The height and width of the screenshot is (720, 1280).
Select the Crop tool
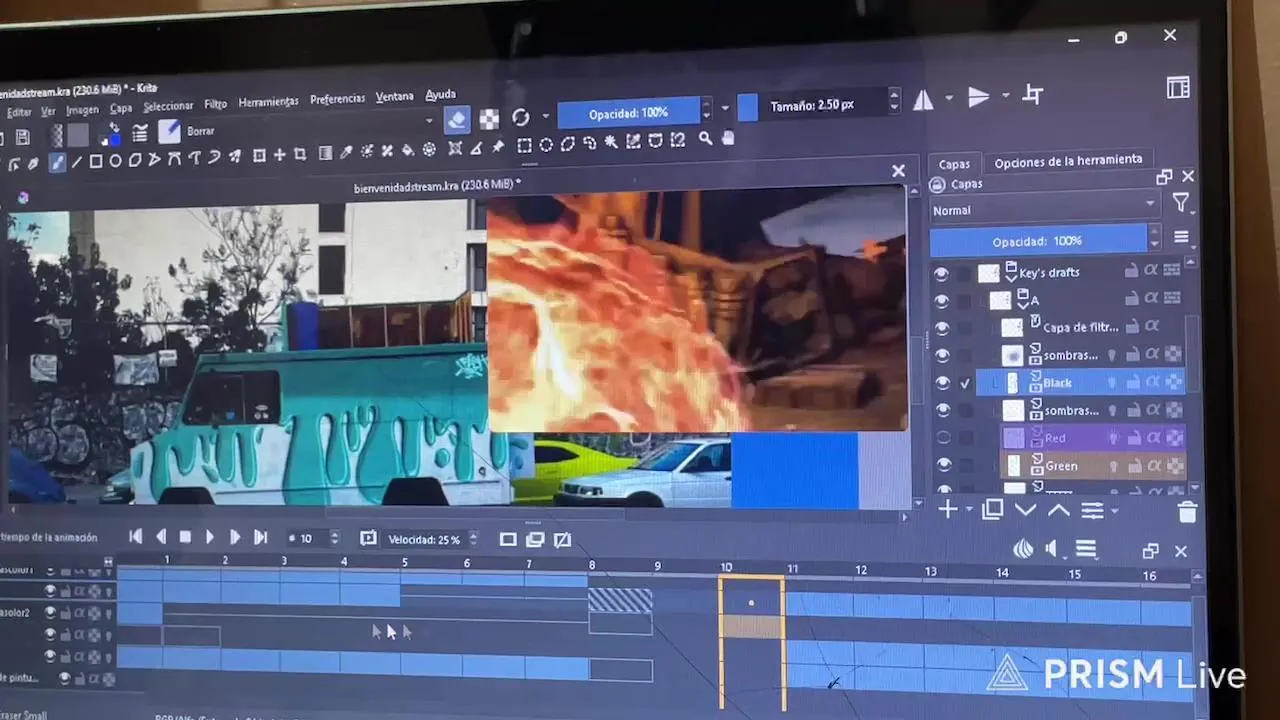click(x=300, y=155)
